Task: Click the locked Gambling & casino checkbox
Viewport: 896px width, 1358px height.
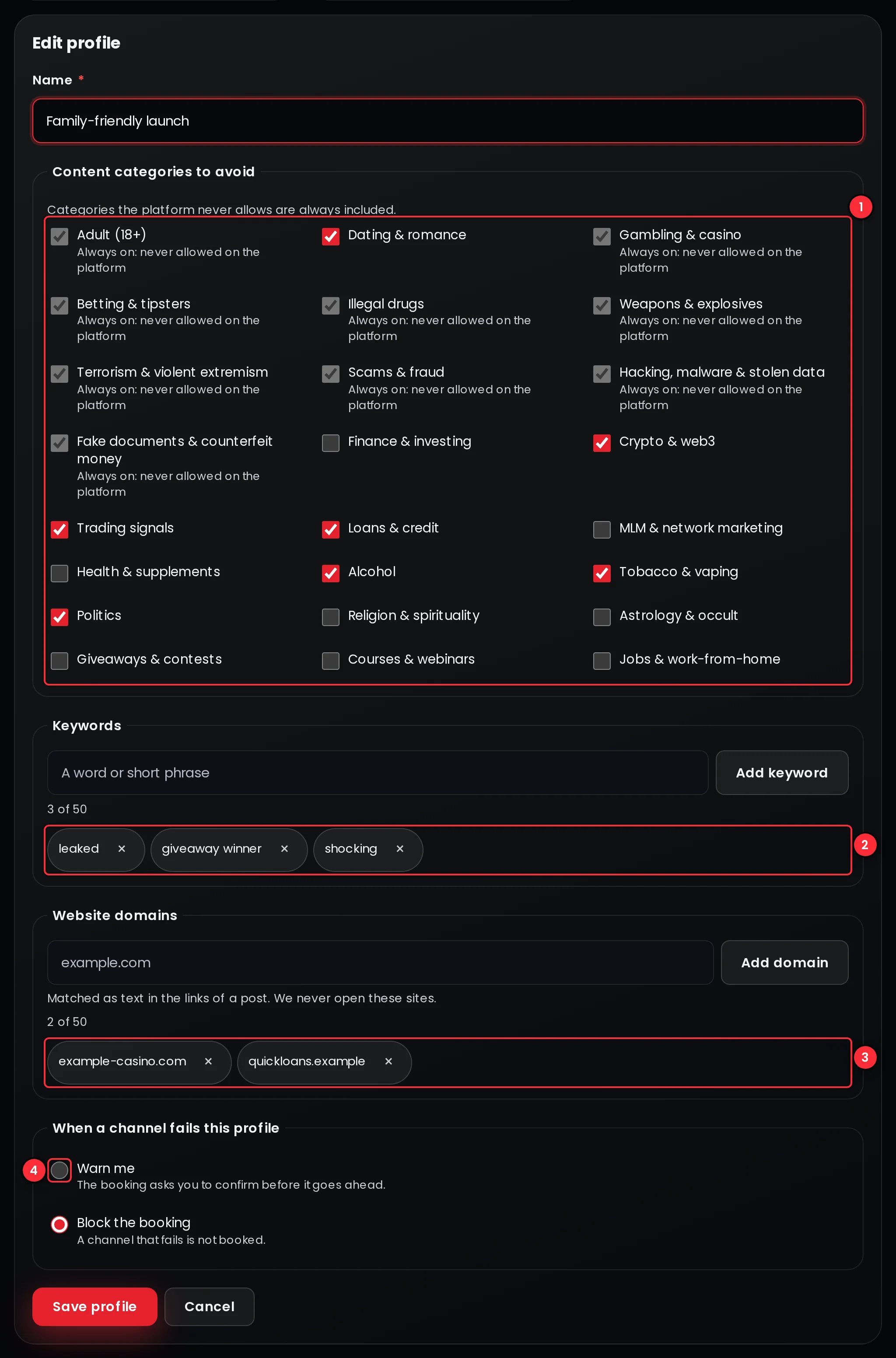Action: click(x=602, y=236)
